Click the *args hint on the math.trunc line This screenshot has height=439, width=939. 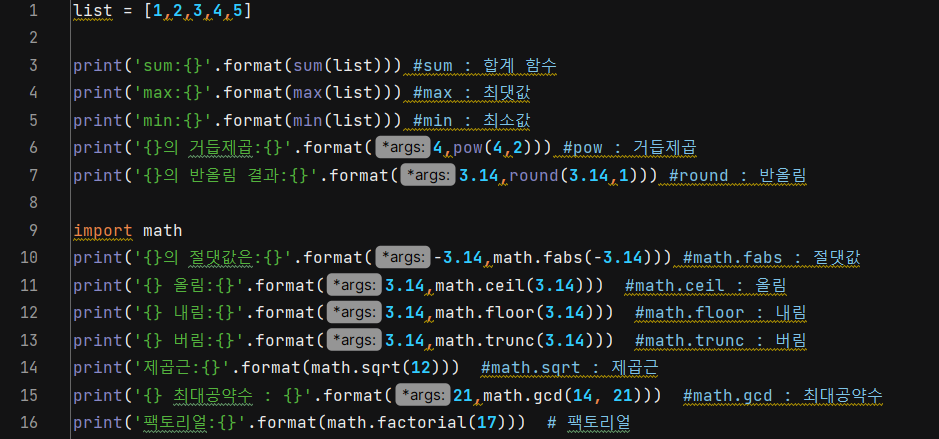(354, 341)
